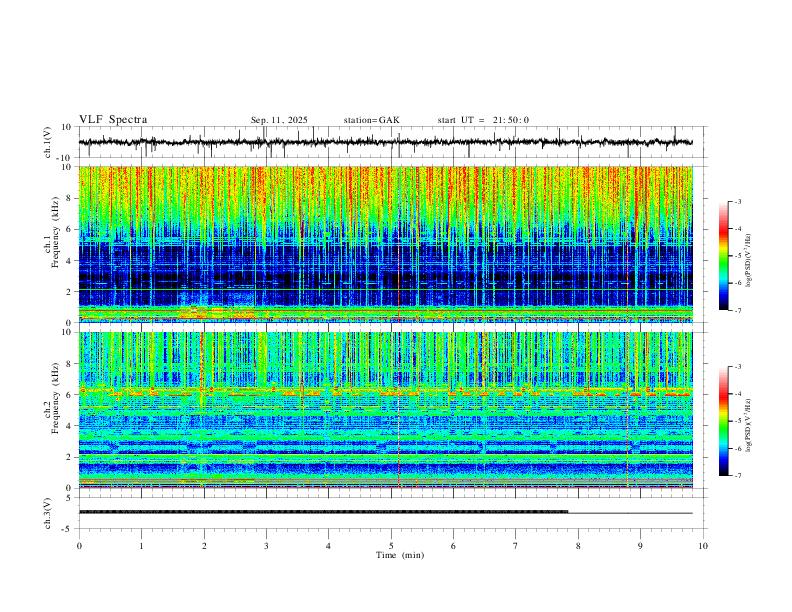Click the time axis tick label "9"
Viewport: 792px width, 612px height.
[640, 546]
